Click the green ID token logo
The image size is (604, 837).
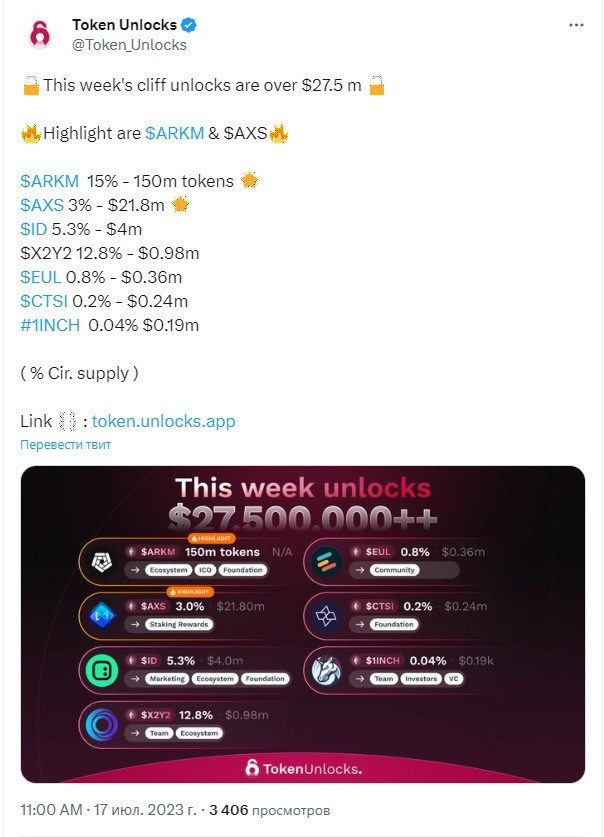click(x=101, y=670)
